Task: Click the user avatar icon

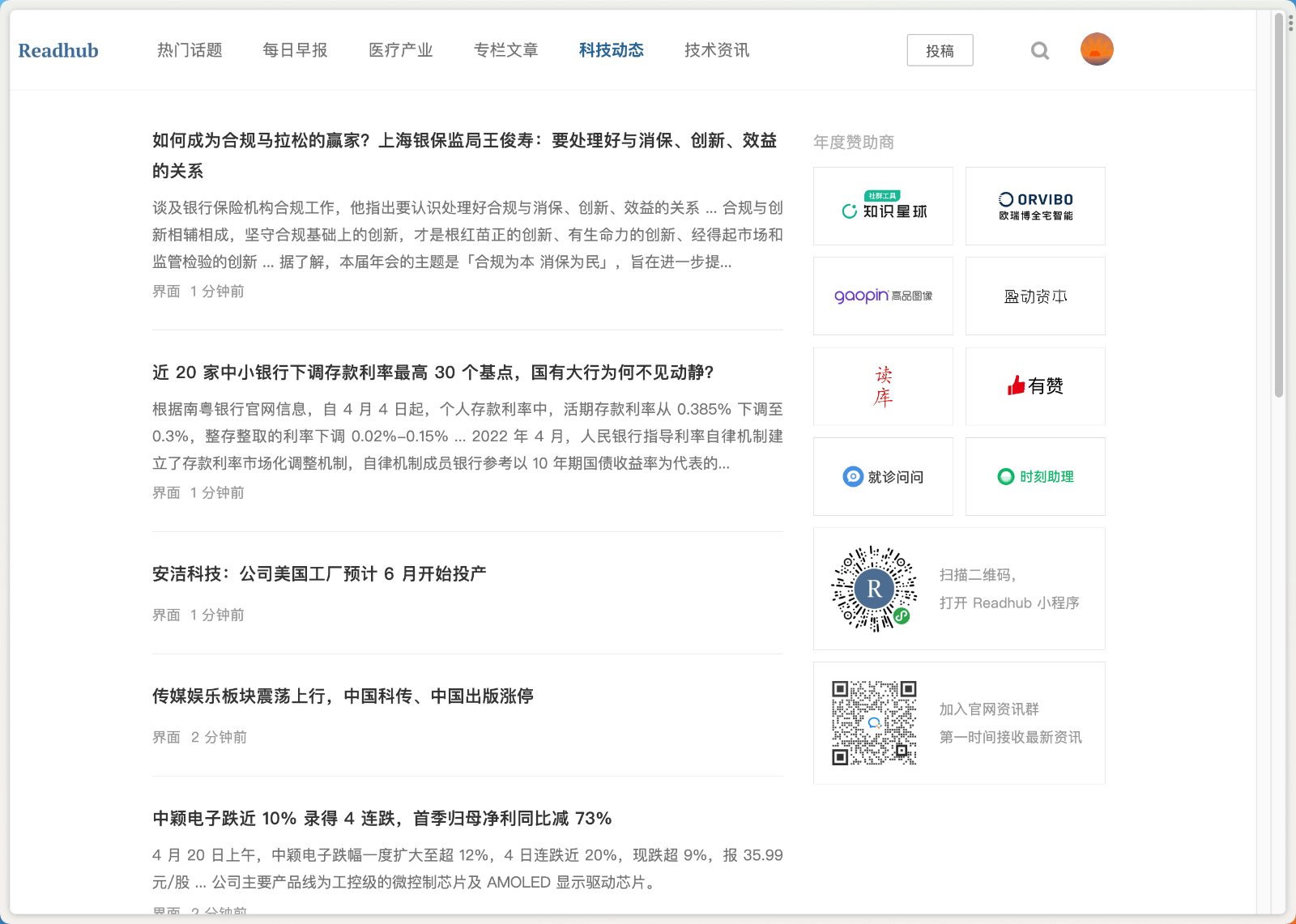Action: click(x=1097, y=49)
